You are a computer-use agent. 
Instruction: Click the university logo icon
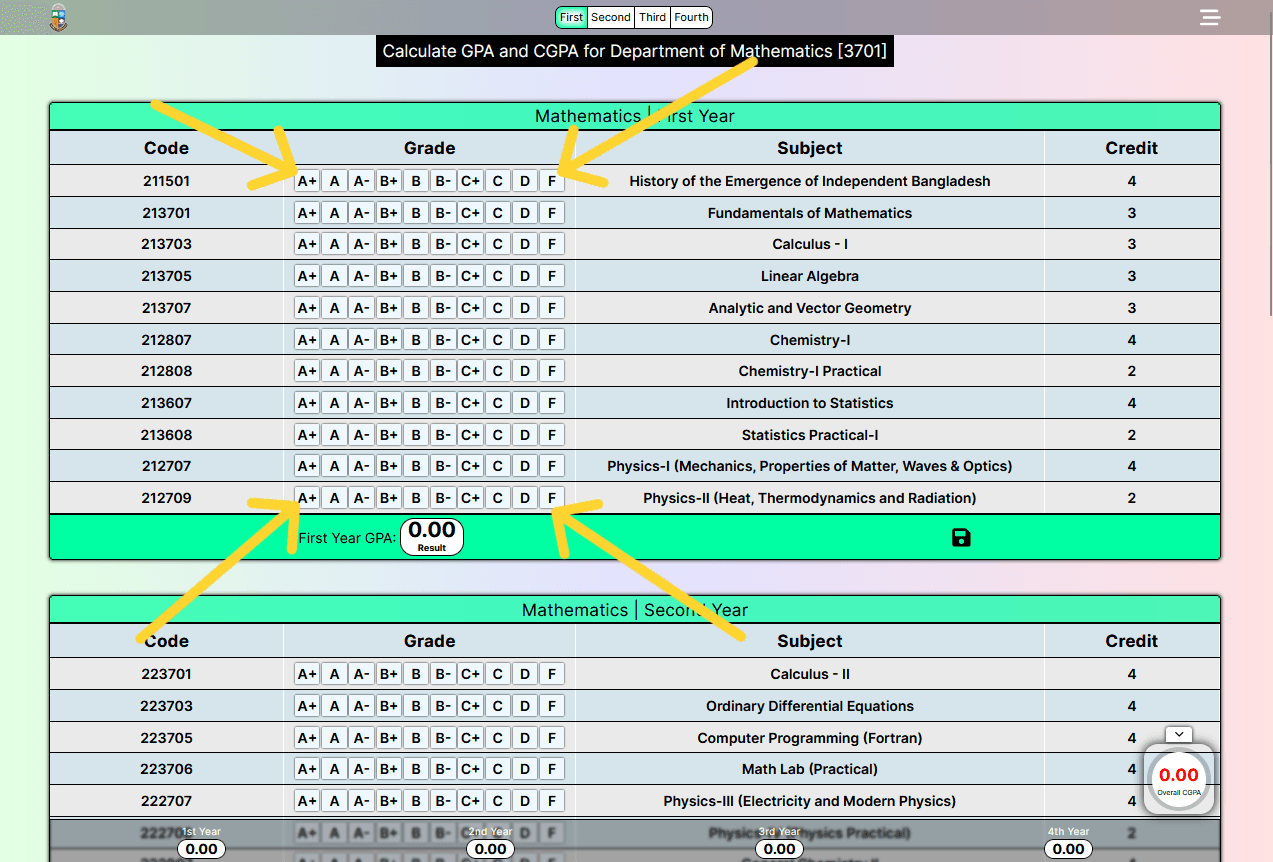click(x=59, y=17)
